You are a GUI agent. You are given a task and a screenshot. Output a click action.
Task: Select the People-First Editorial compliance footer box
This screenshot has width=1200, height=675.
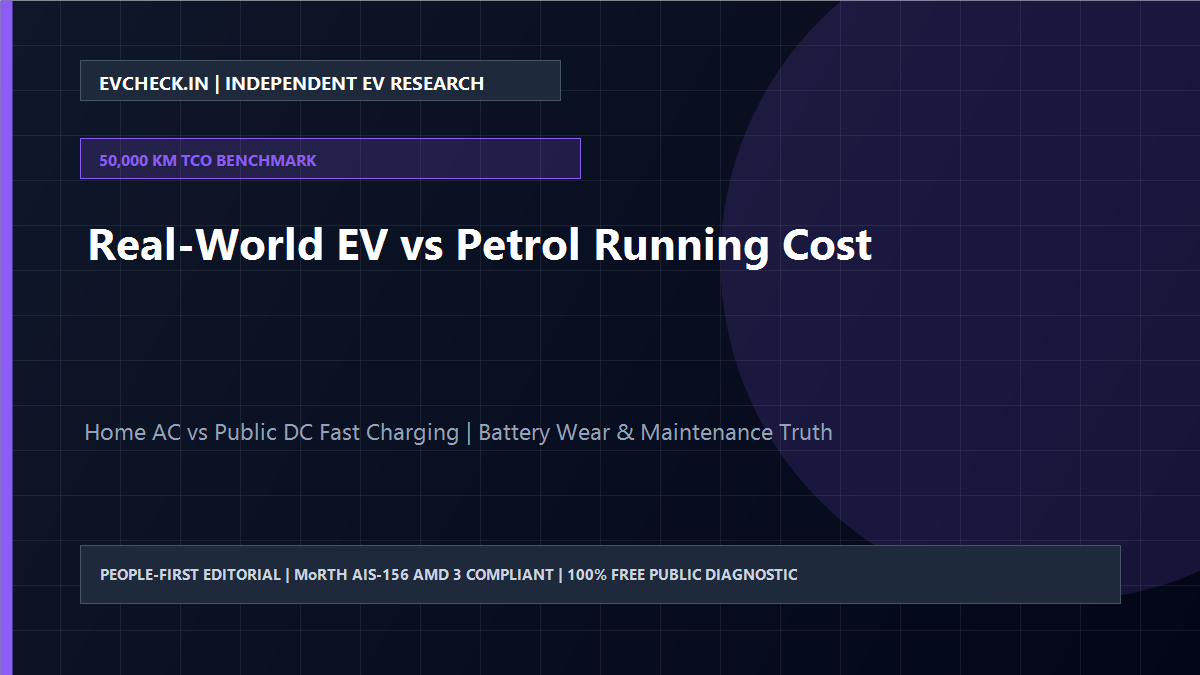pos(600,574)
